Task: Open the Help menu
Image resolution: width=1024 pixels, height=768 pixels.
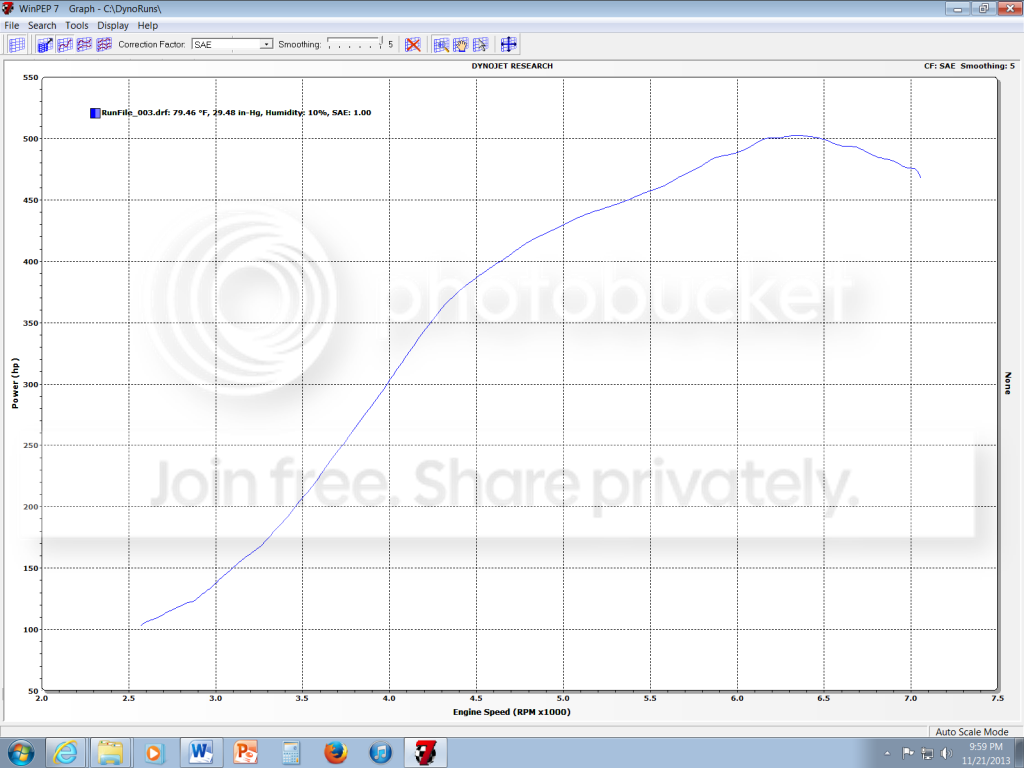Action: [x=148, y=25]
